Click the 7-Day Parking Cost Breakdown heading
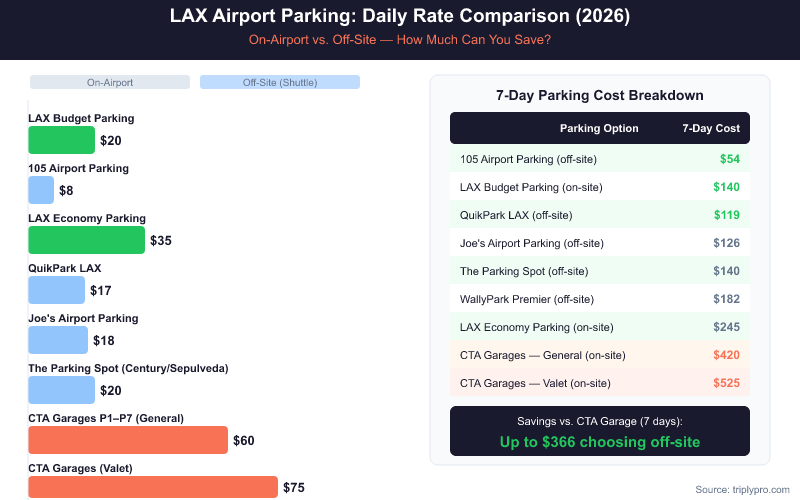 click(600, 95)
